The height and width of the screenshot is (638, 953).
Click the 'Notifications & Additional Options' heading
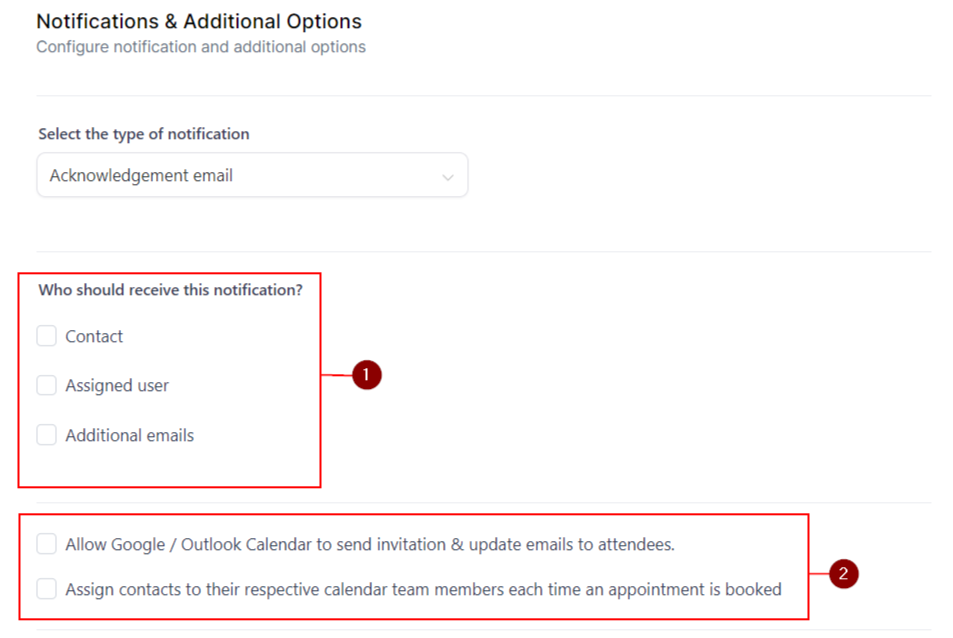click(x=199, y=21)
